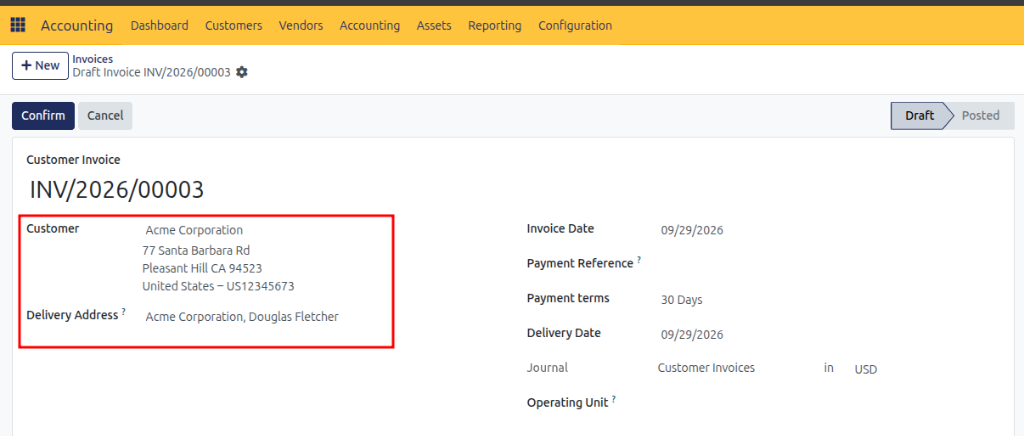Click the Operating Unit help question mark
The height and width of the screenshot is (436, 1024).
click(x=614, y=399)
